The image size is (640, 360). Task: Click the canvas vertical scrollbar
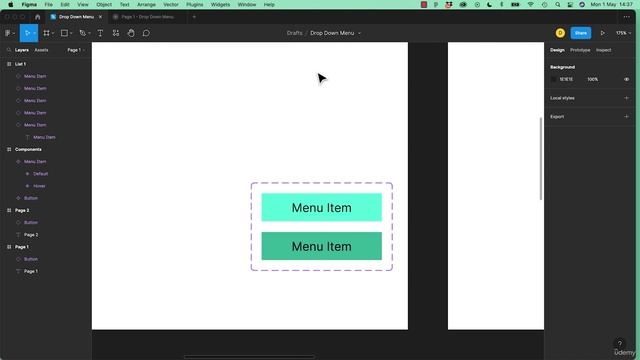(x=541, y=158)
